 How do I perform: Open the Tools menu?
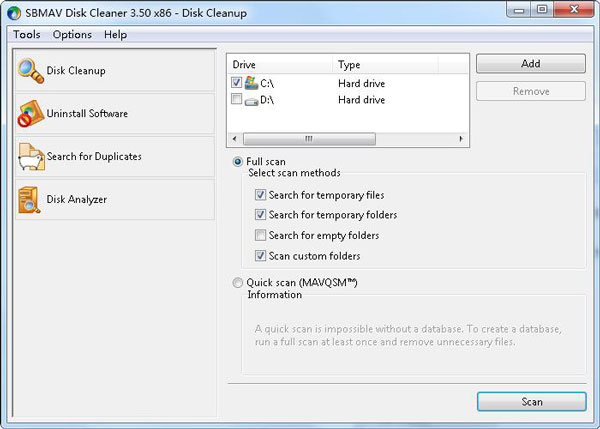point(27,34)
